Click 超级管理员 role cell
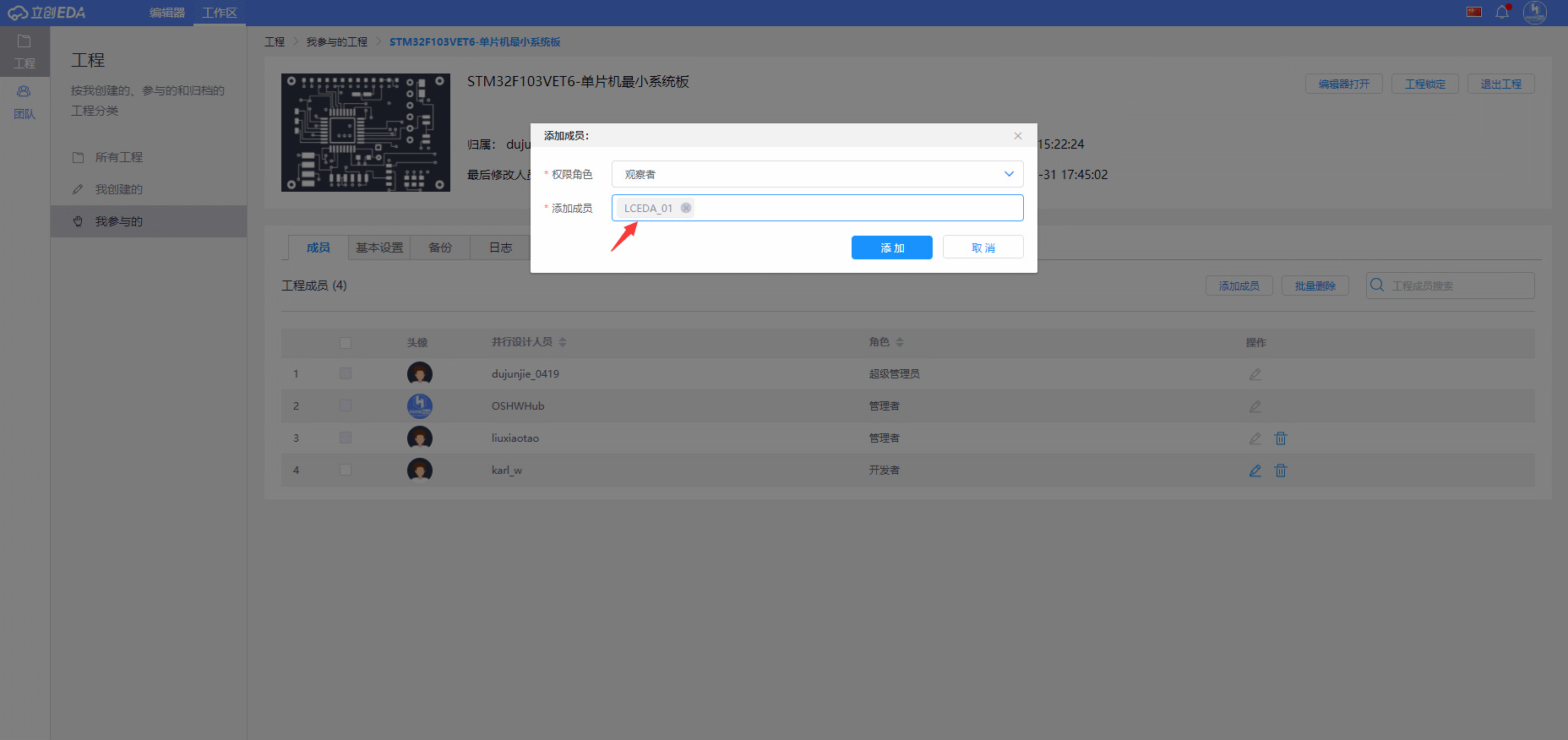The height and width of the screenshot is (740, 1568). point(895,374)
